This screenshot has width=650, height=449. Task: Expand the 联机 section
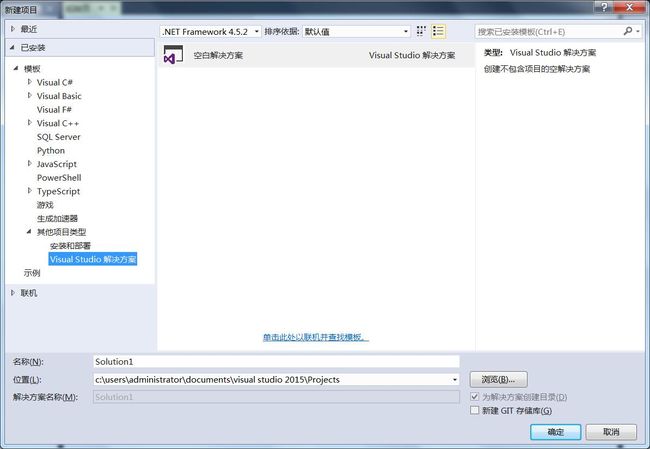[13, 293]
